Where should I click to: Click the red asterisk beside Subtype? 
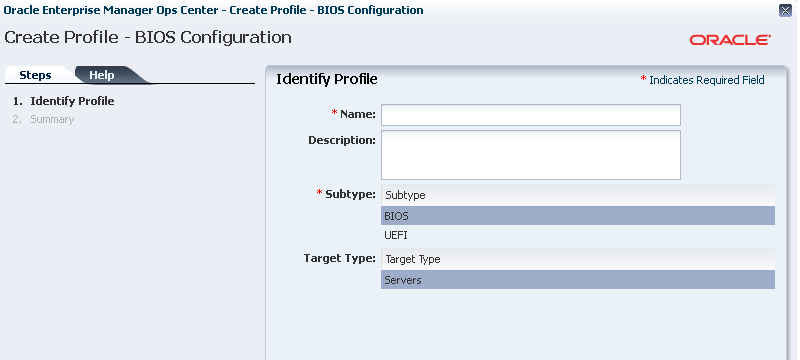tap(320, 193)
